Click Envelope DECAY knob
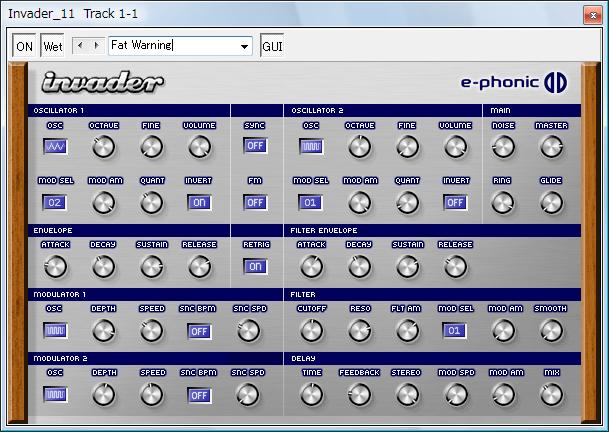Viewport: 609px width, 432px height. (x=104, y=267)
